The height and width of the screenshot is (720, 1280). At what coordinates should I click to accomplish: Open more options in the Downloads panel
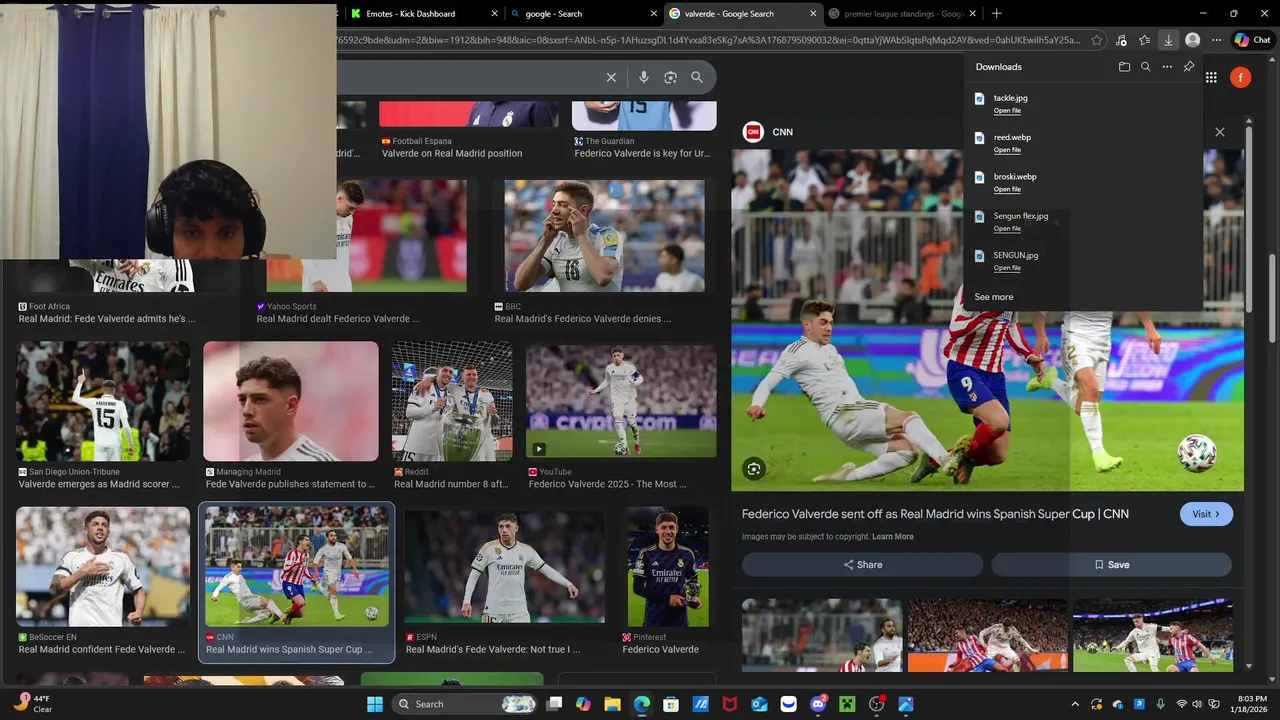pyautogui.click(x=1167, y=67)
